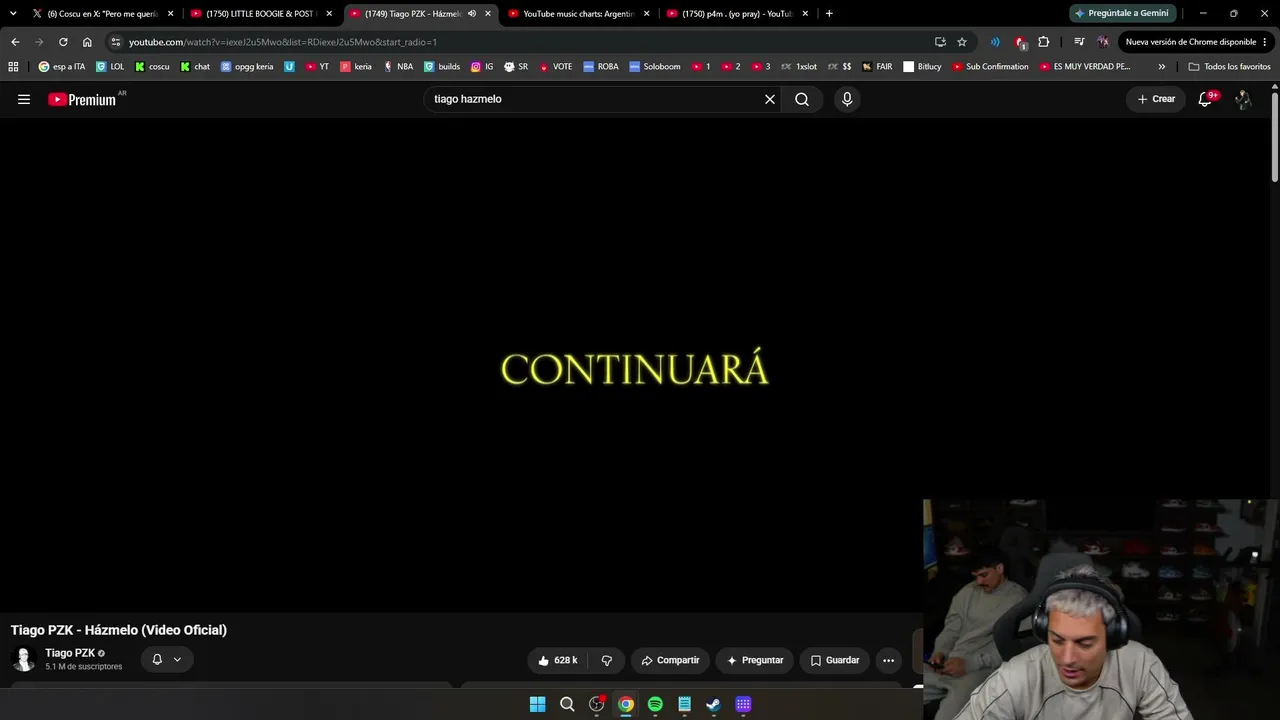Bookmark this page with the star
The width and height of the screenshot is (1280, 720).
pyautogui.click(x=962, y=42)
